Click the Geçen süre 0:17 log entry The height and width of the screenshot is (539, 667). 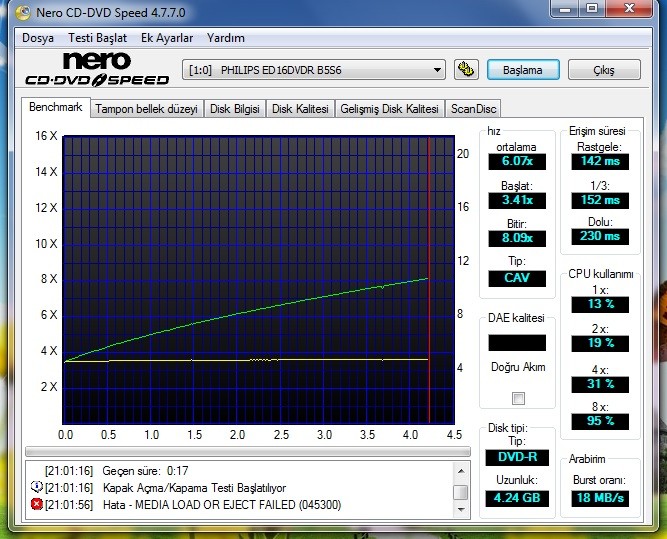coord(145,471)
